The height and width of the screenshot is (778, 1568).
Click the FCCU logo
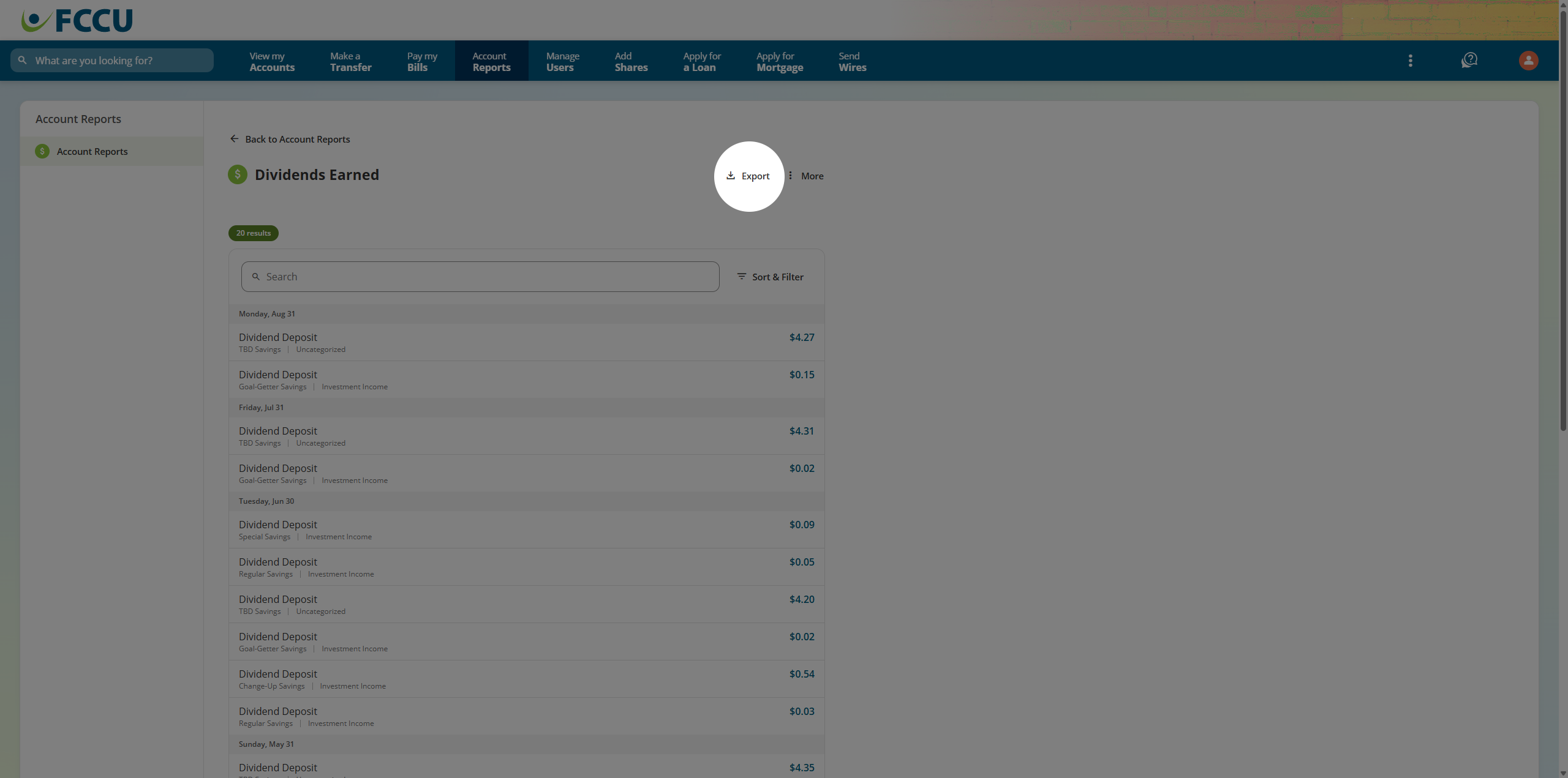coord(77,20)
